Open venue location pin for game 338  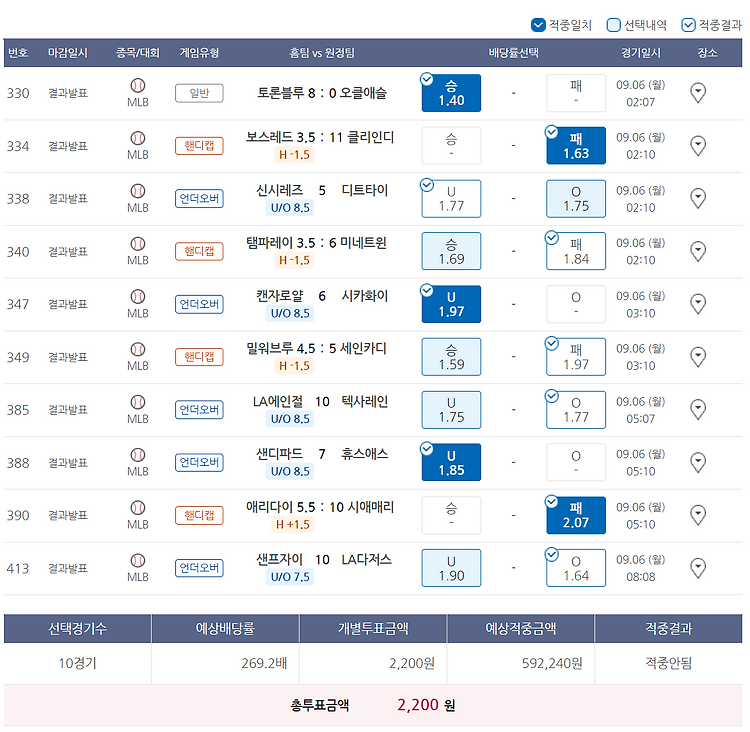pyautogui.click(x=698, y=199)
